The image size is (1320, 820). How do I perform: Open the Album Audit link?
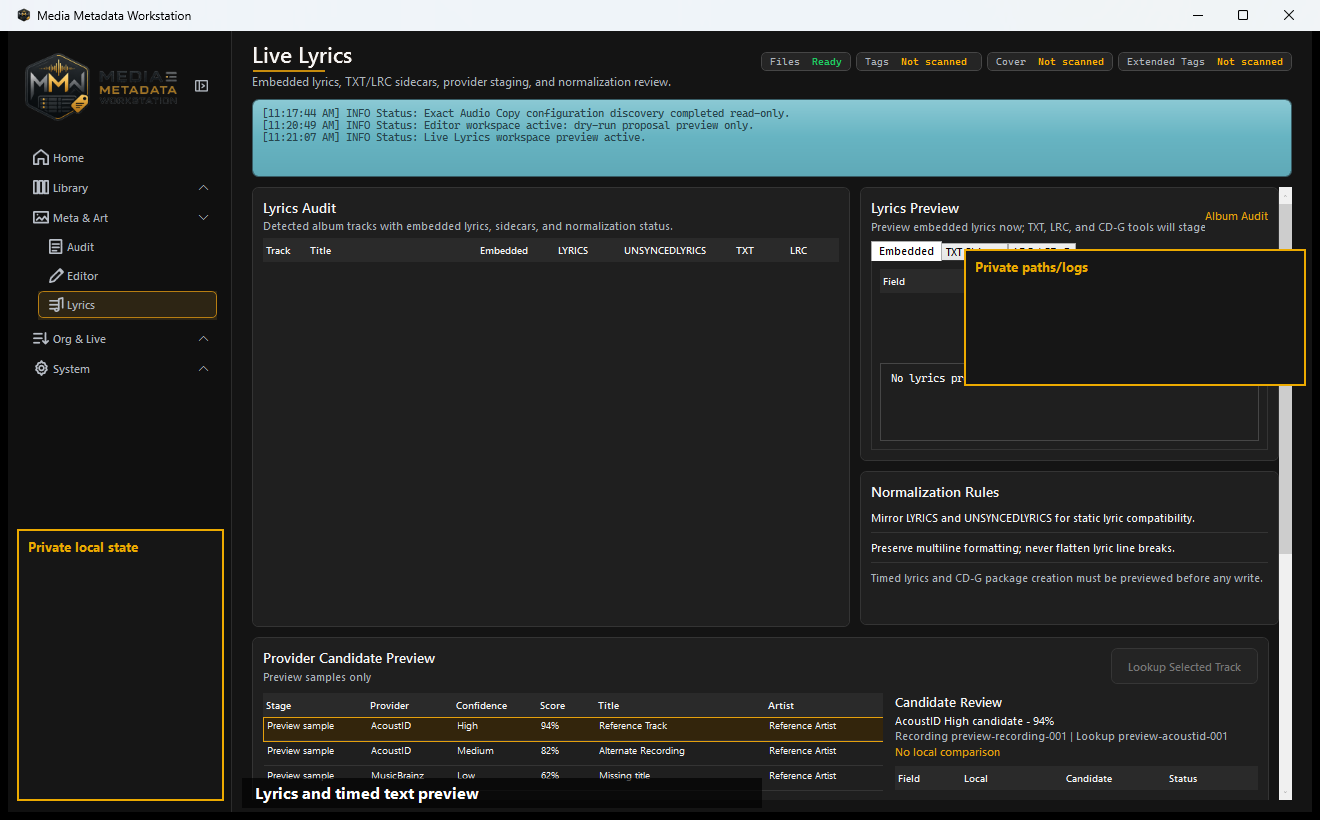1236,216
